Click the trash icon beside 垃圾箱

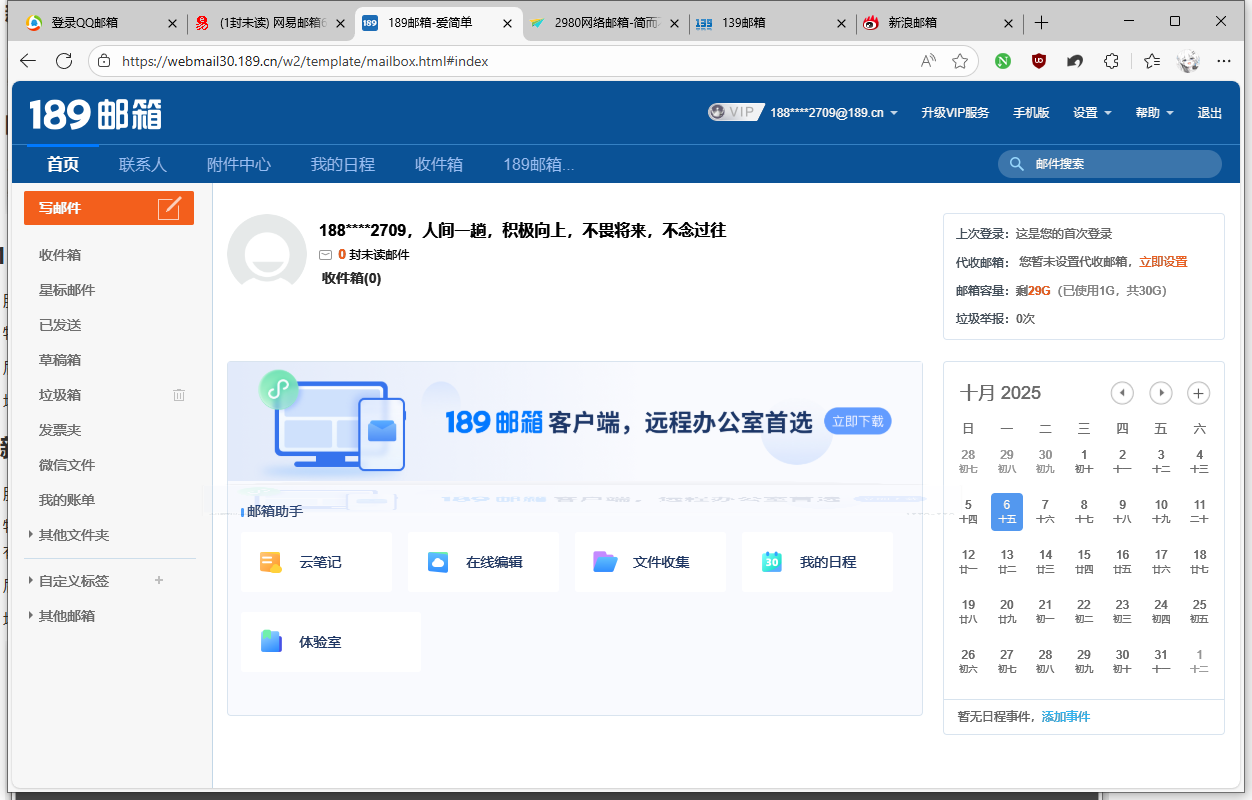click(x=179, y=395)
